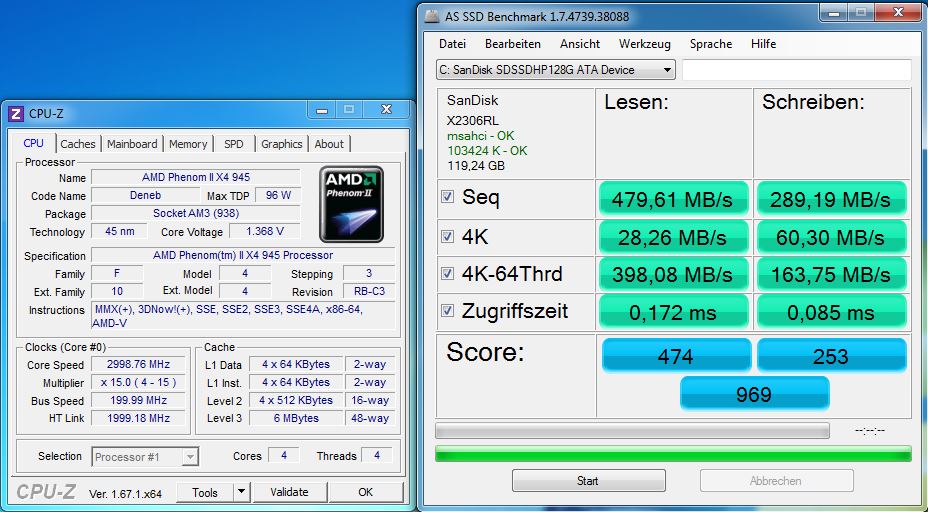The height and width of the screenshot is (512, 928).
Task: Click the green benchmark progress bar
Action: [673, 454]
